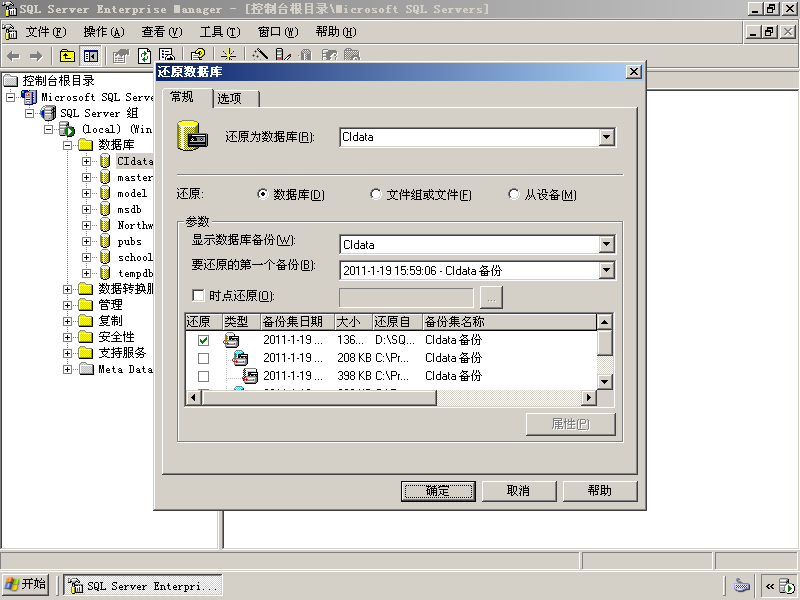The height and width of the screenshot is (600, 800).
Task: Click the Help question mark toolbar icon
Action: (198, 55)
